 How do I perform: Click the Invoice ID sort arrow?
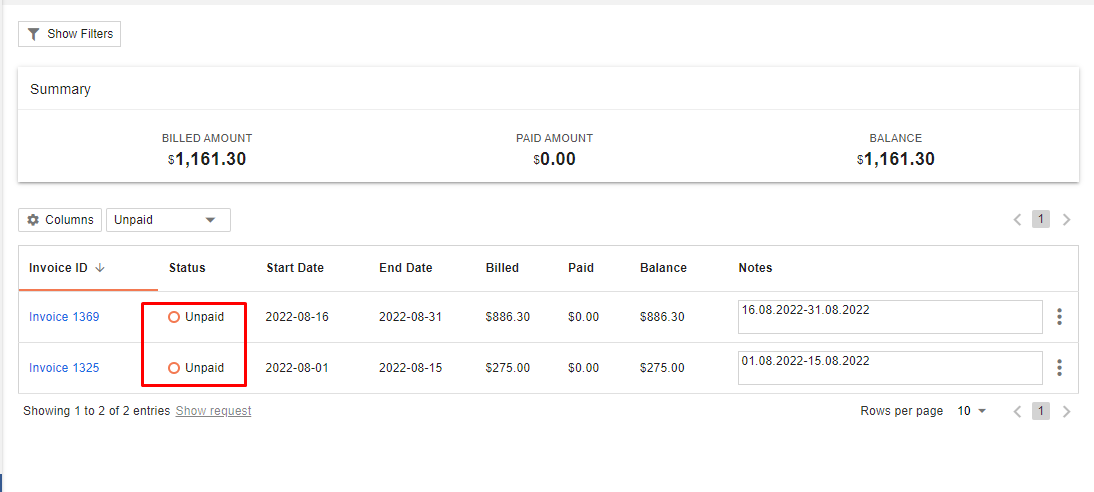click(x=100, y=268)
